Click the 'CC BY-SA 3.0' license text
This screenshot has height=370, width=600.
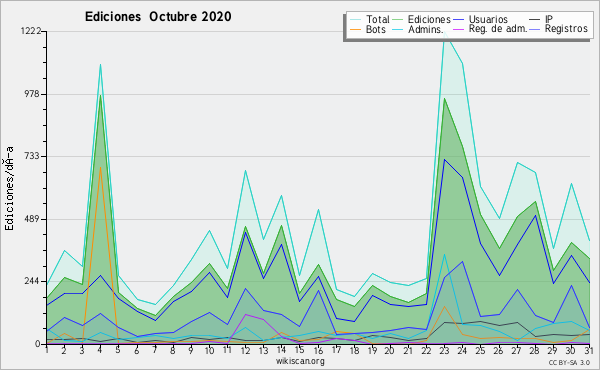tap(569, 362)
